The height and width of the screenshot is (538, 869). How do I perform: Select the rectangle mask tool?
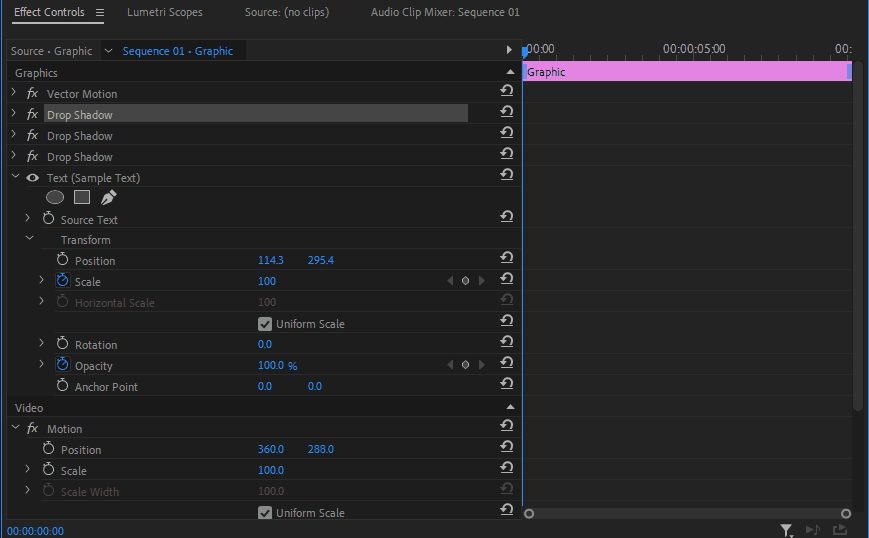click(82, 197)
